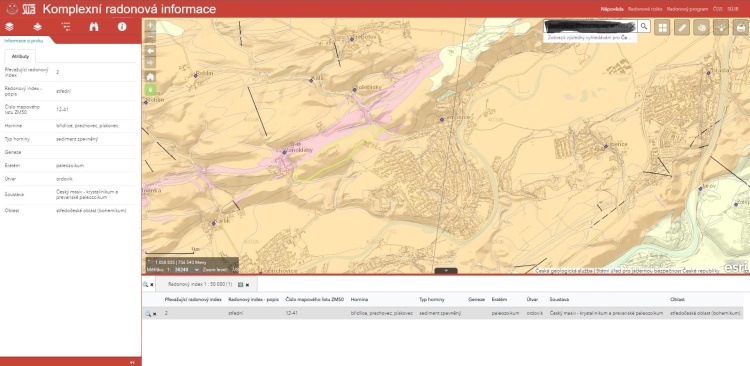Collapse the bottom results panel handle

click(x=446, y=271)
